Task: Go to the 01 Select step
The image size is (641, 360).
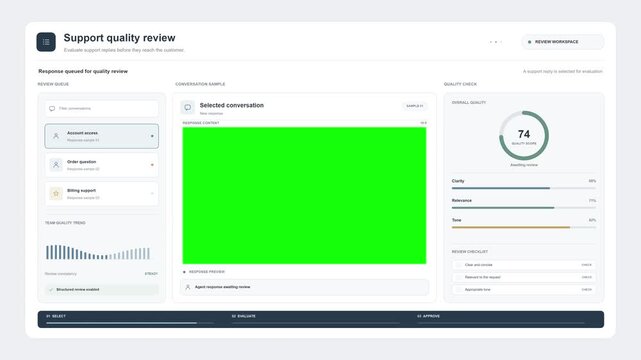Action: pyautogui.click(x=130, y=319)
